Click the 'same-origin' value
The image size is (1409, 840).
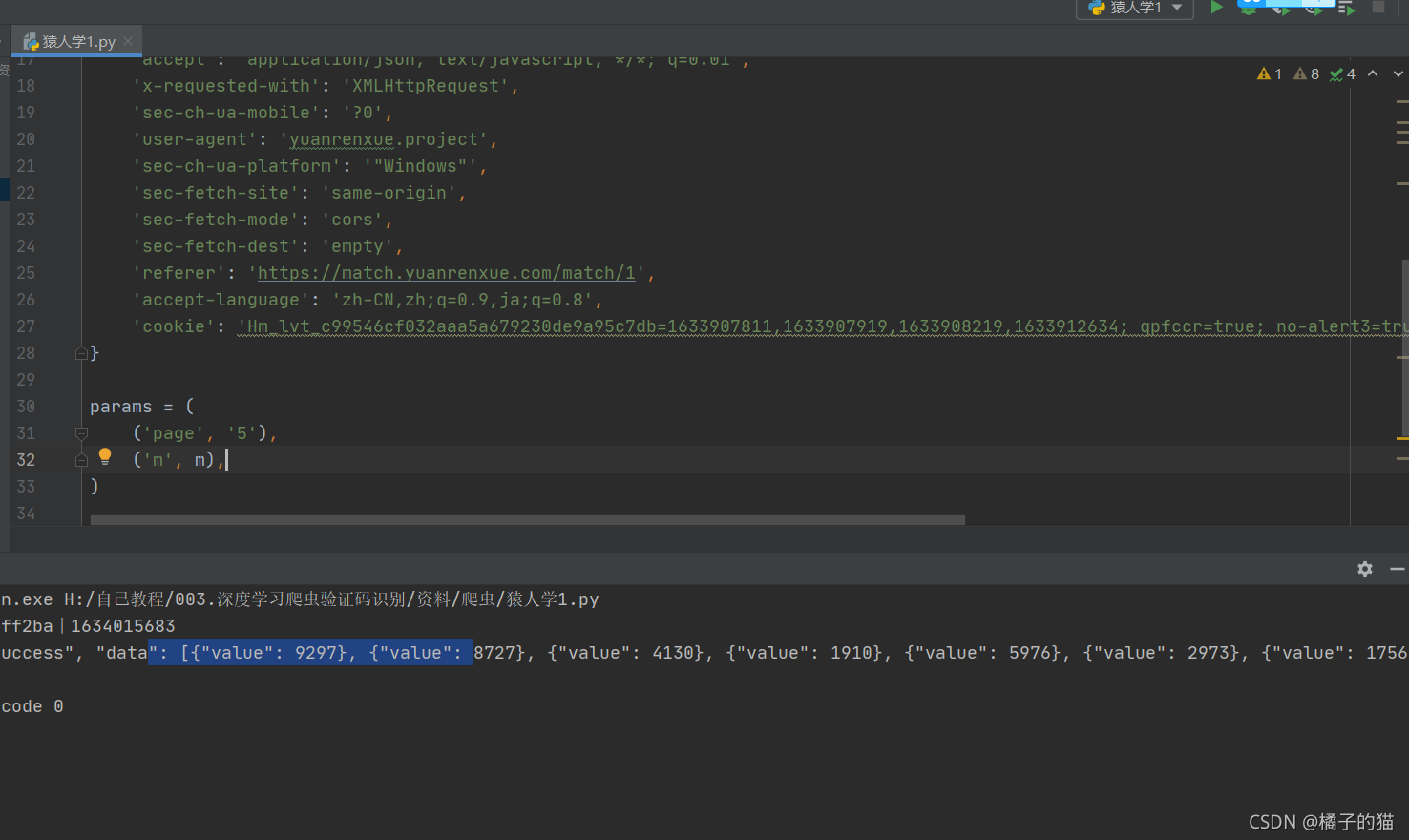pos(389,193)
